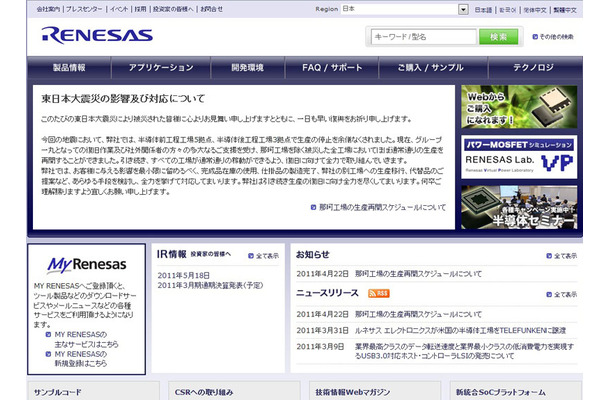Click the IR情報 heading

pyautogui.click(x=172, y=254)
